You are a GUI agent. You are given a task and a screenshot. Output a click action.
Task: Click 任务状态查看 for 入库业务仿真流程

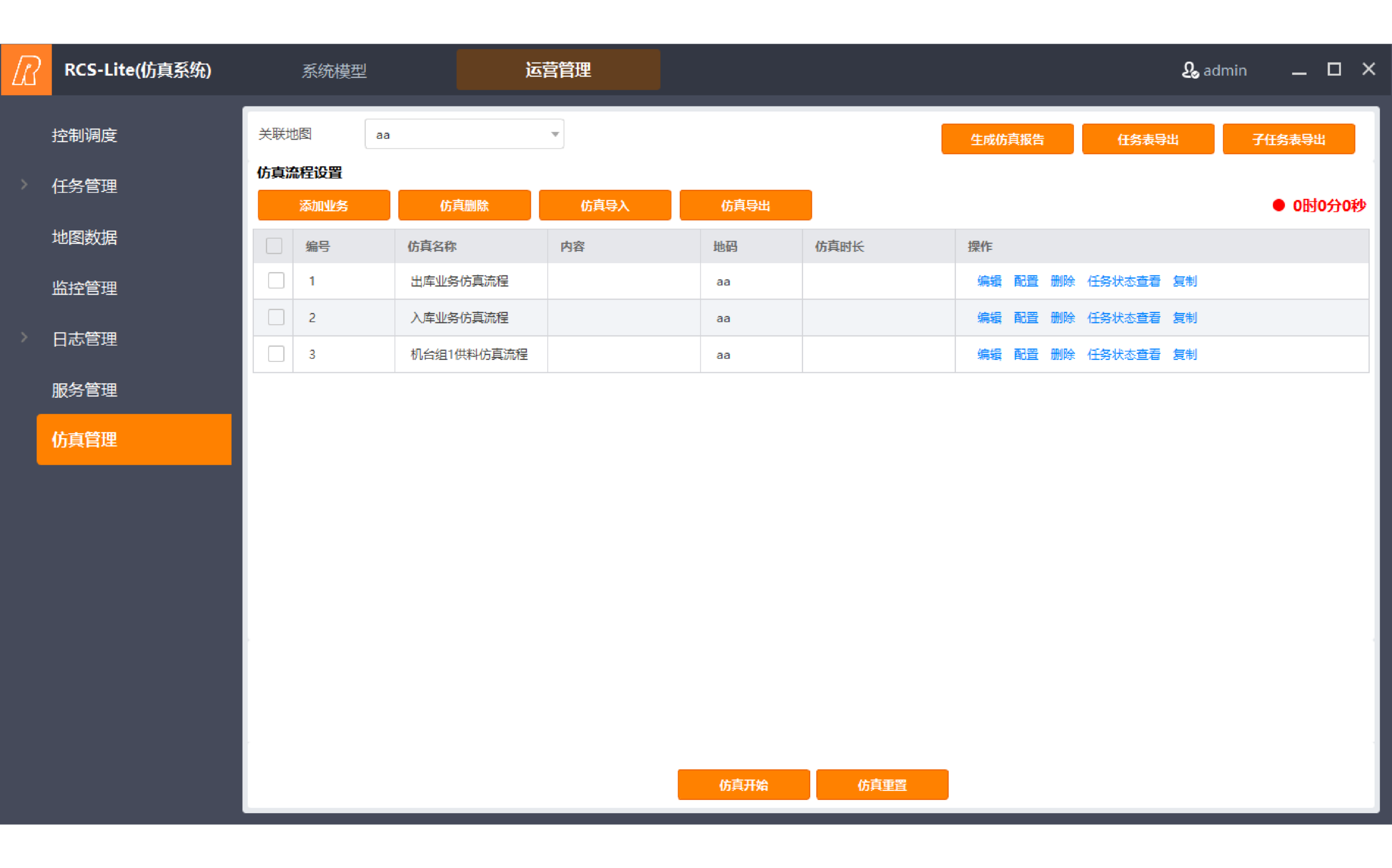1123,317
